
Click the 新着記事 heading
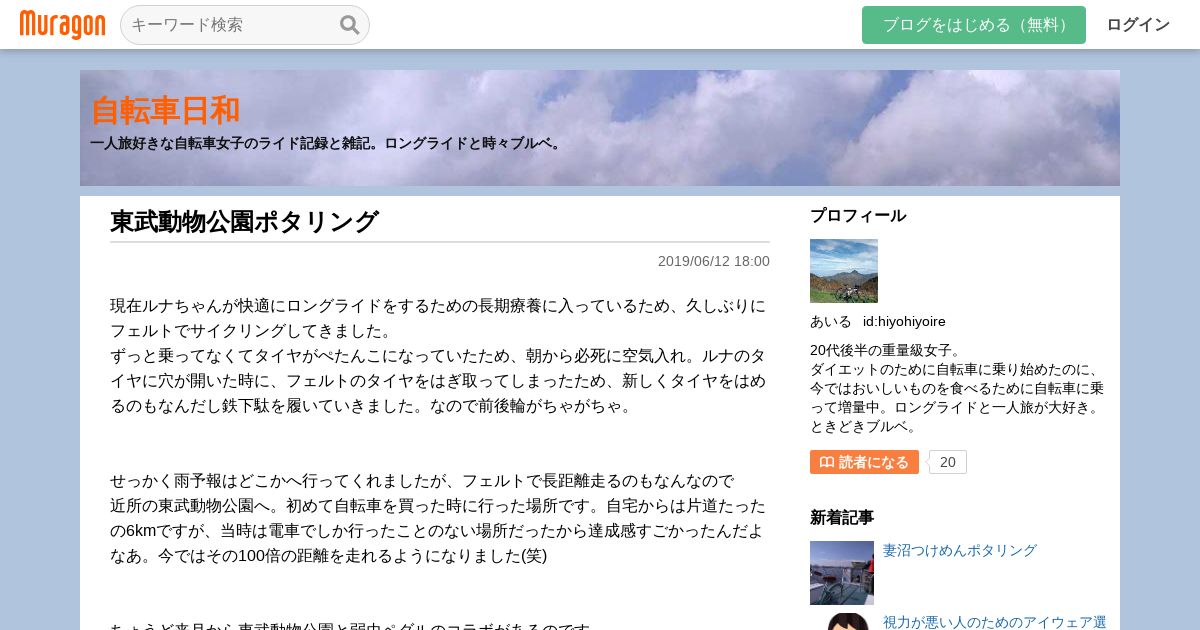pyautogui.click(x=842, y=517)
